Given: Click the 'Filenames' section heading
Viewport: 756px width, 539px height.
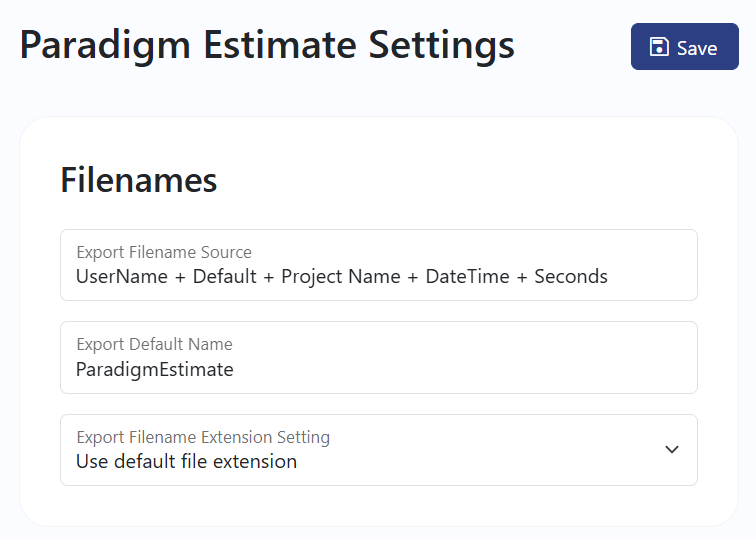Looking at the screenshot, I should pos(139,180).
